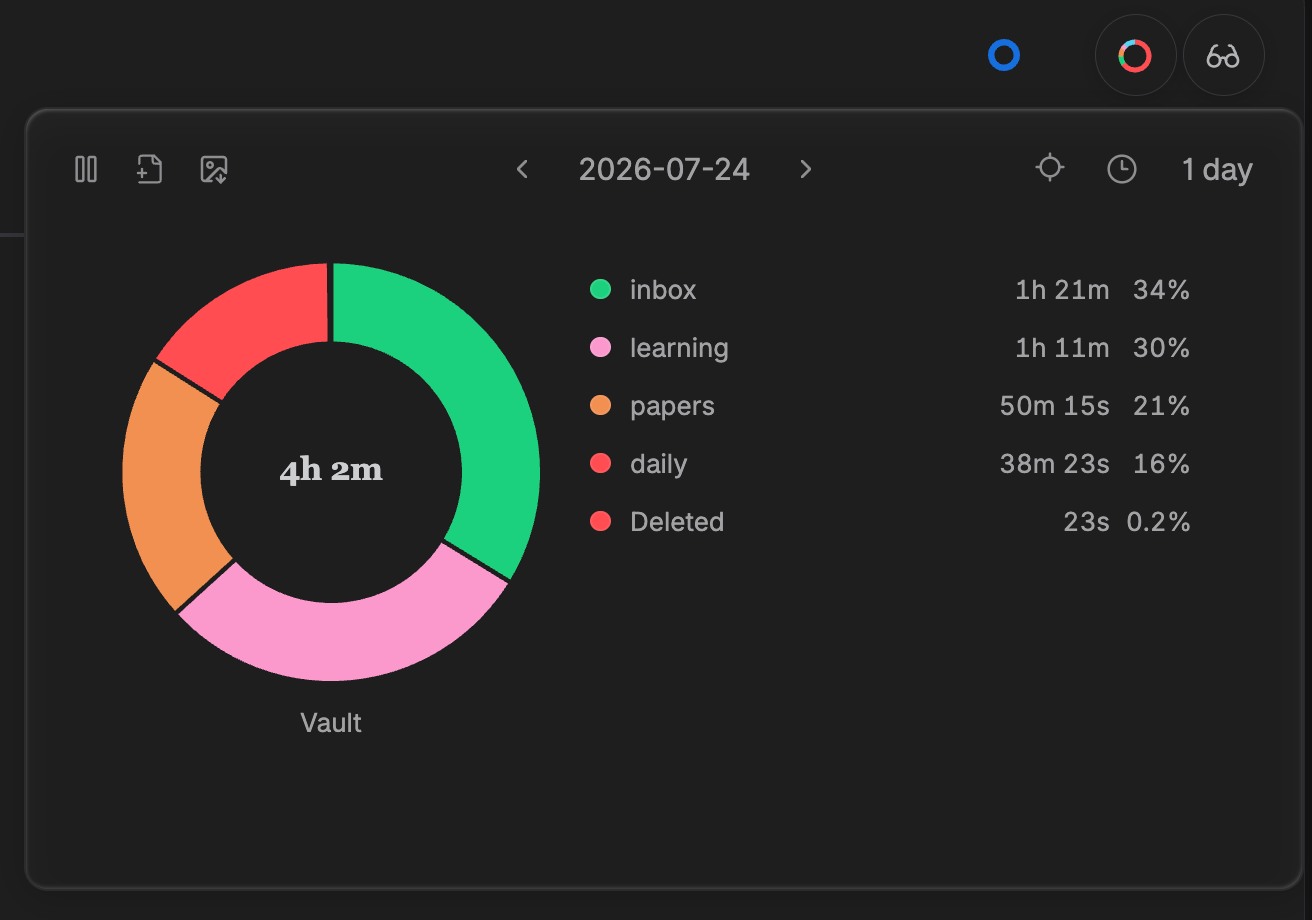
Task: Click the export-to-note file plus icon
Action: click(149, 169)
